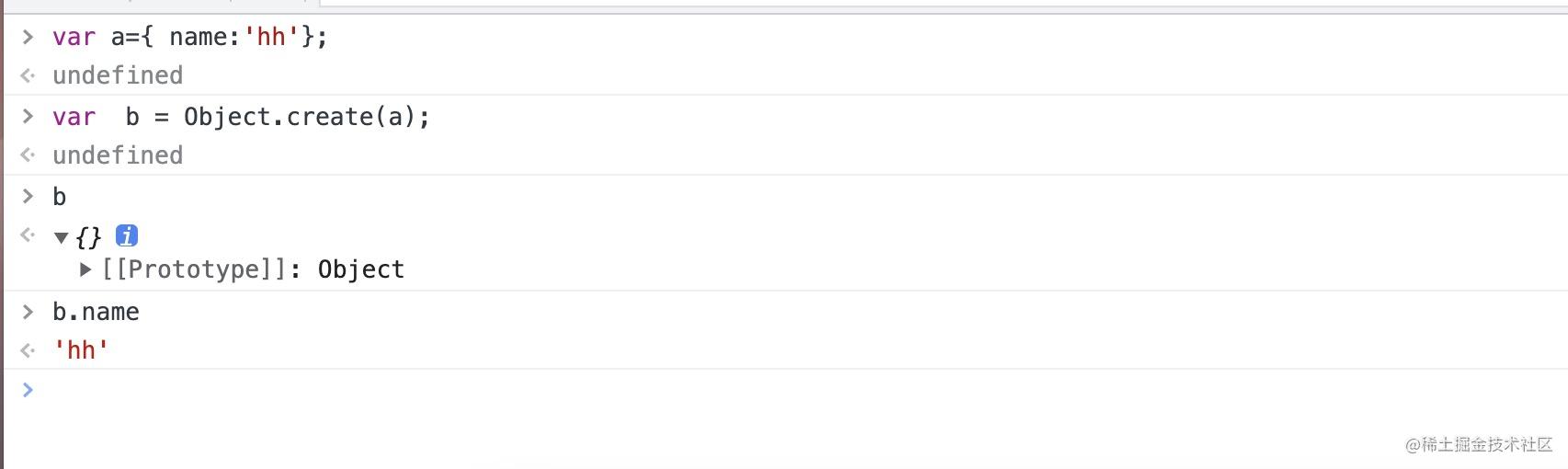1568x469 pixels.
Task: Click the output arrow before first undefined
Action: 28,75
